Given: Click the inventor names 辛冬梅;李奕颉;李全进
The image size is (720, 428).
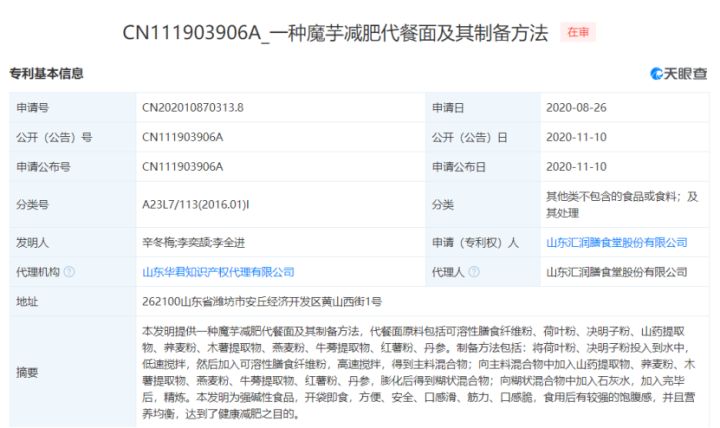Looking at the screenshot, I should 191,242.
